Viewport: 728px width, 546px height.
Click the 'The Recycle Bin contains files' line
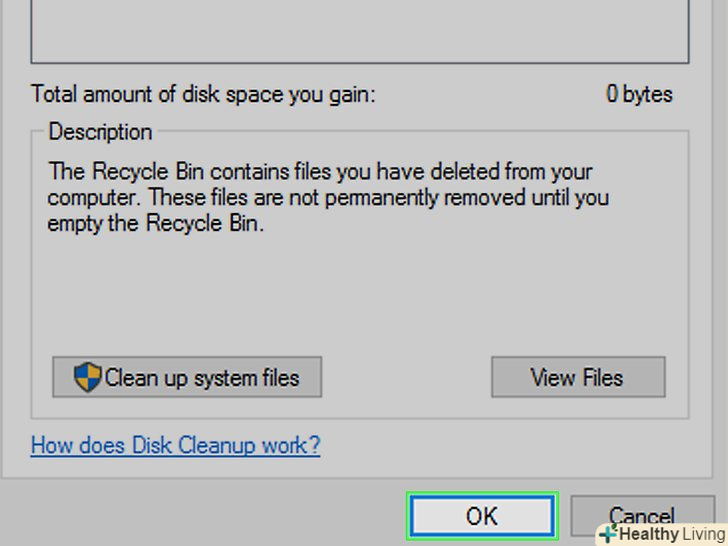click(x=319, y=171)
